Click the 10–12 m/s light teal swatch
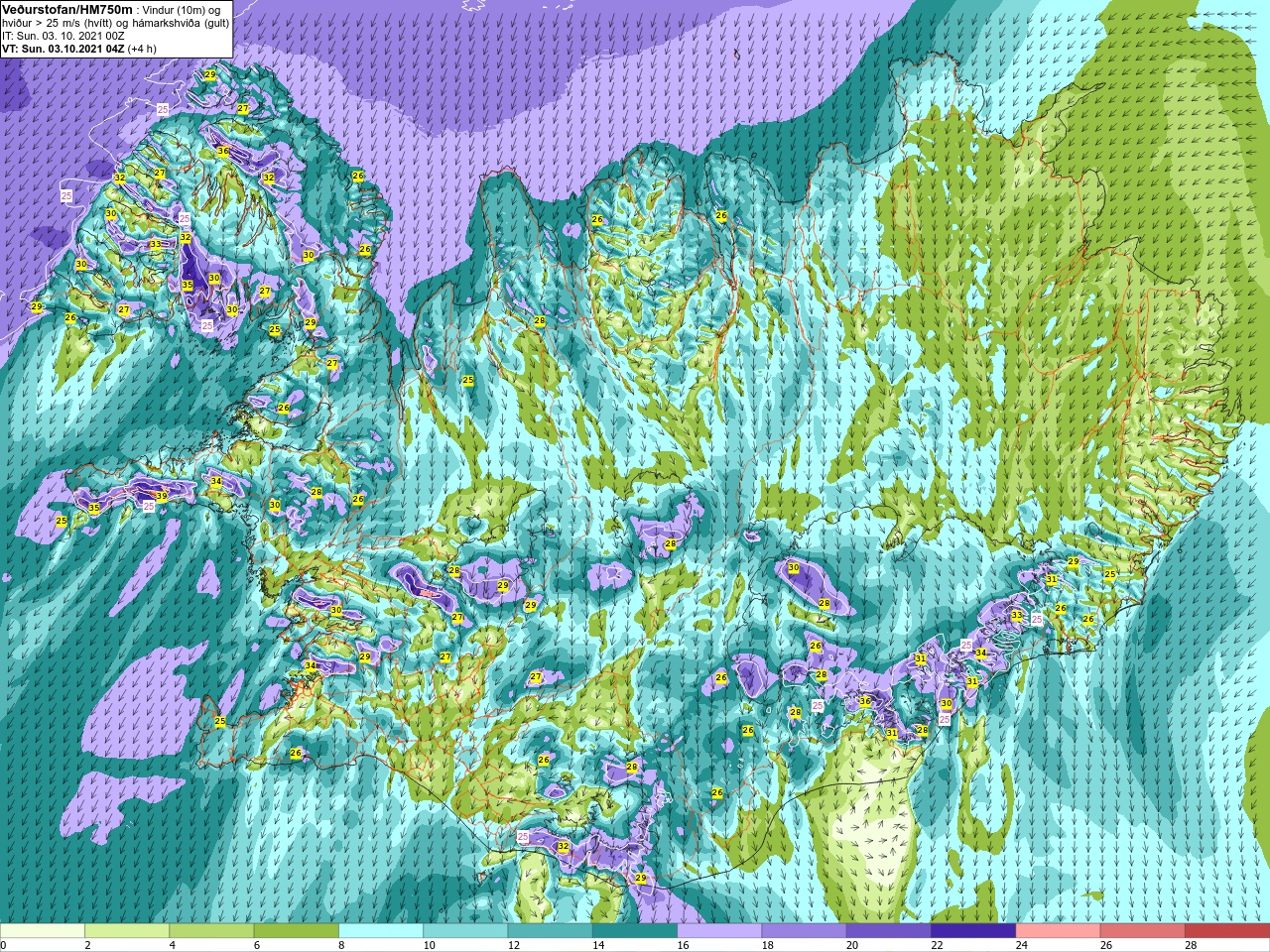Image resolution: width=1270 pixels, height=952 pixels. point(465,931)
